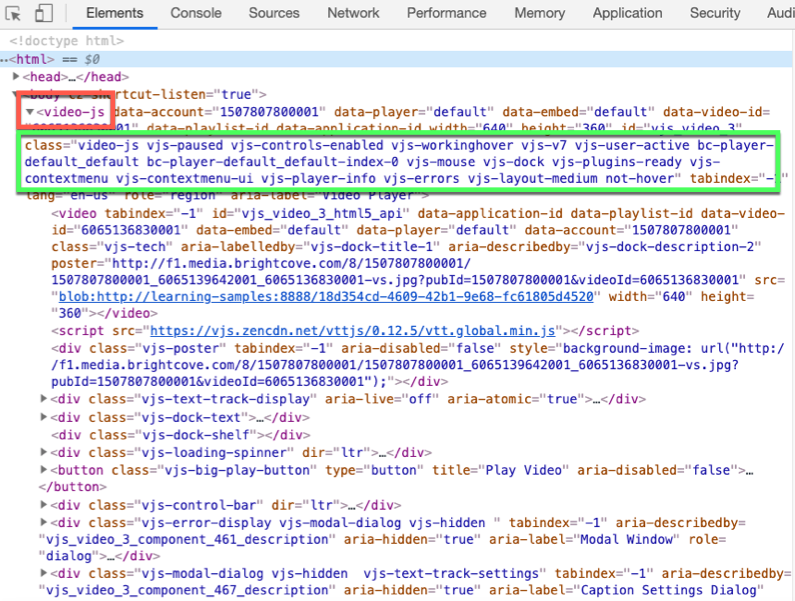Switch to the Console tab

tap(196, 13)
